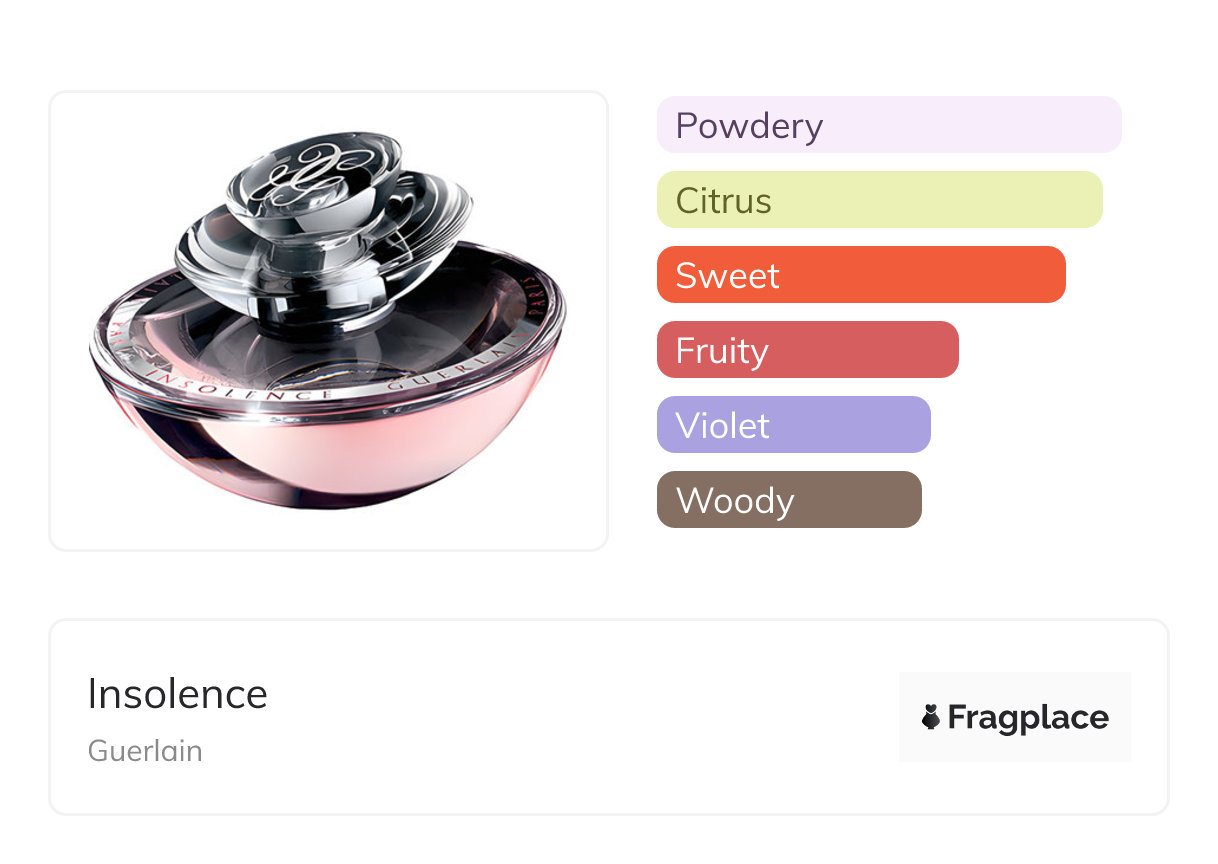Viewport: 1218px width, 864px height.
Task: Click the brown Woody accord bar
Action: coord(788,500)
